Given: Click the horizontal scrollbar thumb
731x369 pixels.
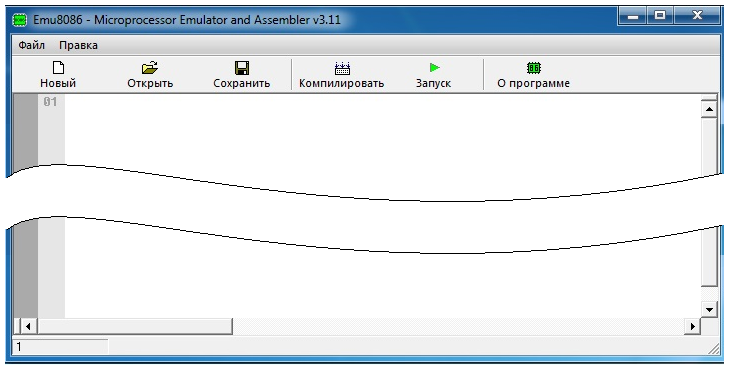Looking at the screenshot, I should [134, 326].
